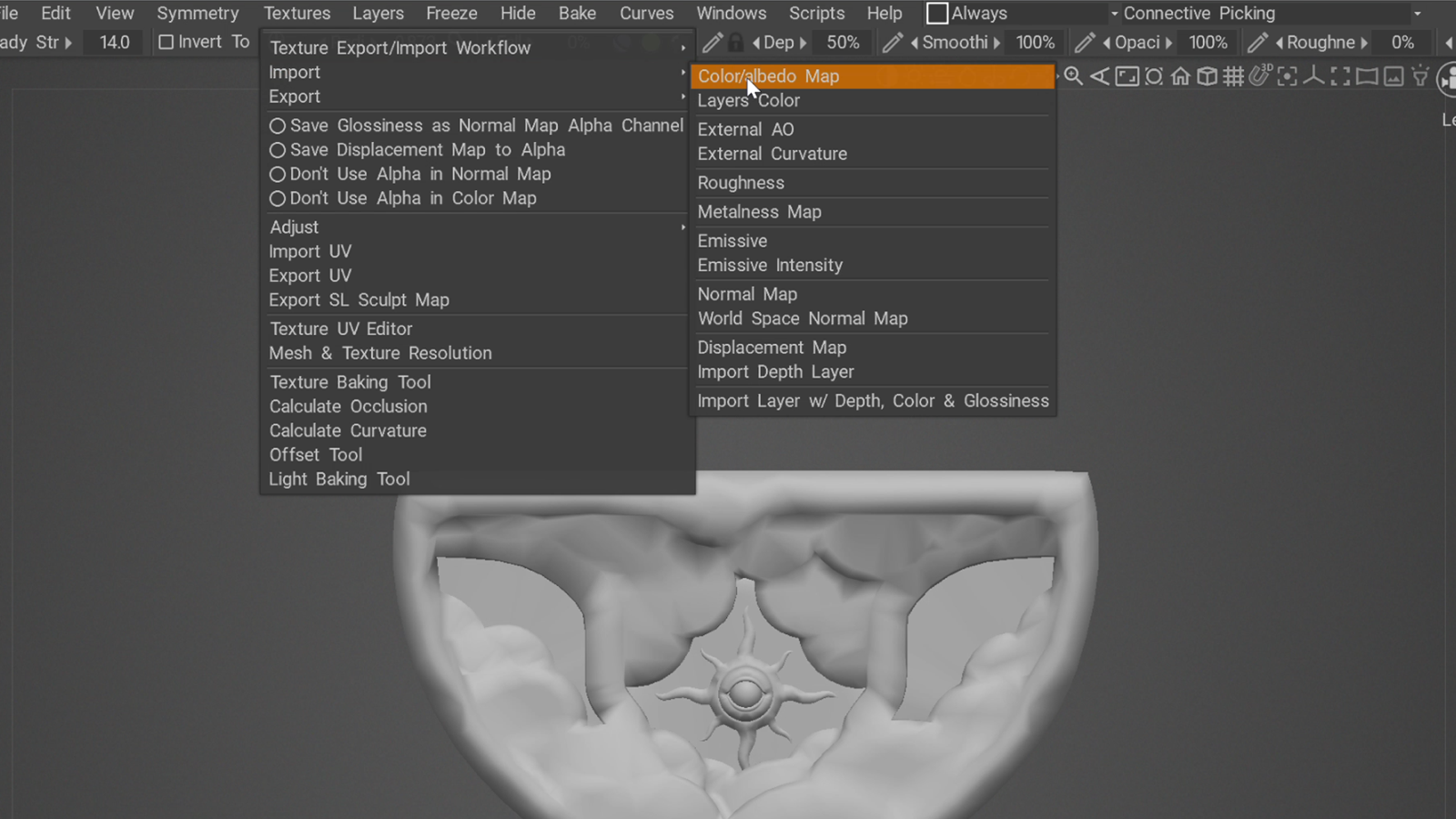Expand the Adjust submenu
1456x819 pixels.
tap(478, 227)
